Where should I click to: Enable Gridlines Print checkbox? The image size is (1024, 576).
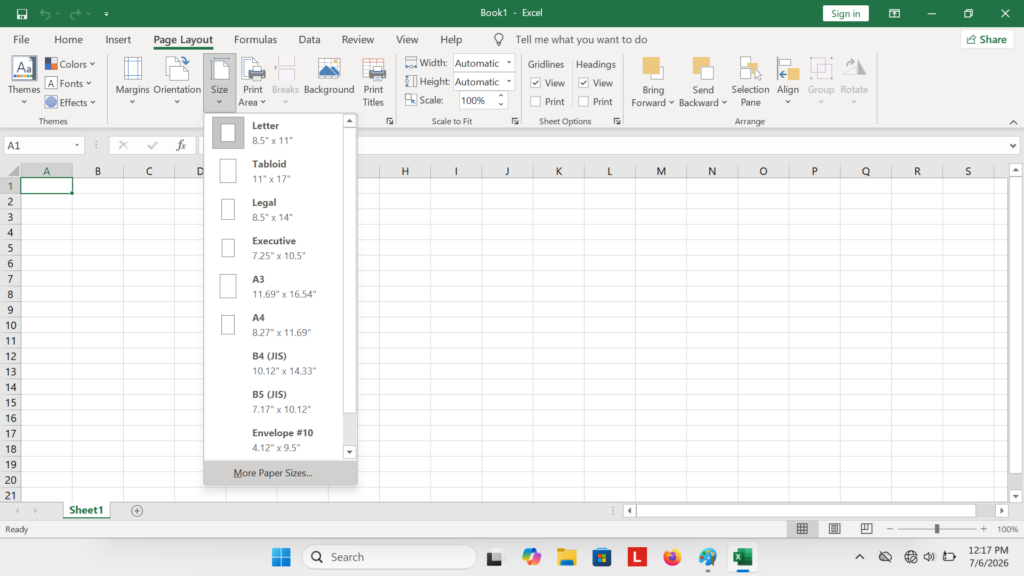point(536,102)
